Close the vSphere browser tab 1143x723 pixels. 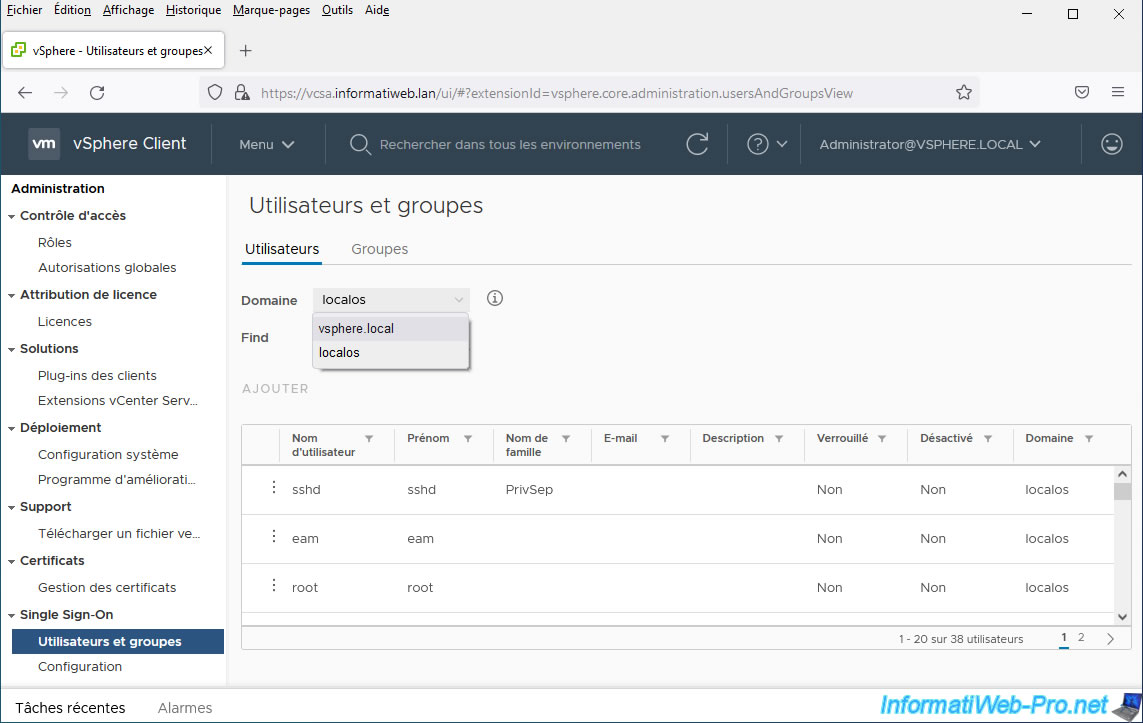click(x=208, y=50)
